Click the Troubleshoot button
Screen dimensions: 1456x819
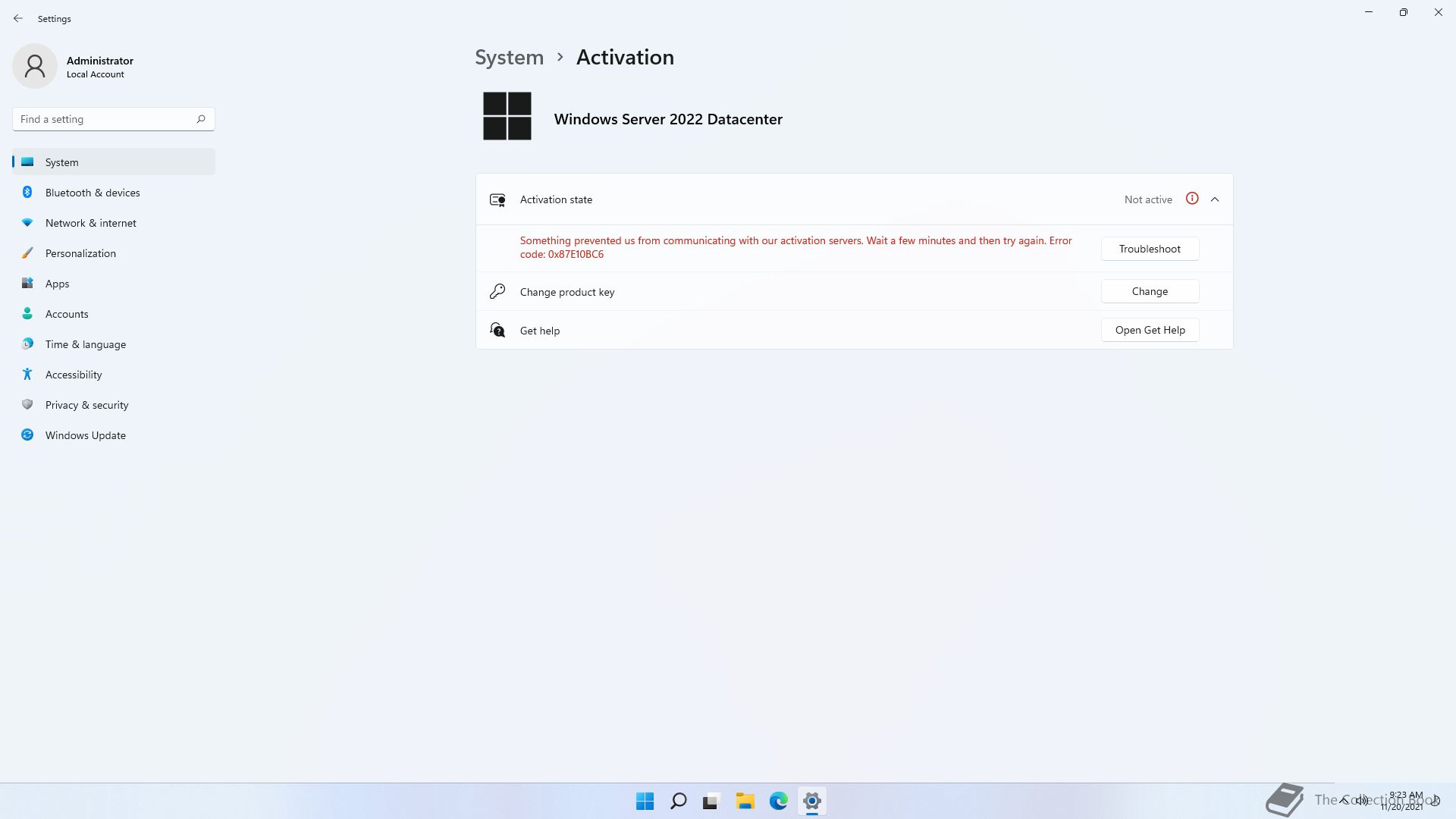tap(1150, 249)
